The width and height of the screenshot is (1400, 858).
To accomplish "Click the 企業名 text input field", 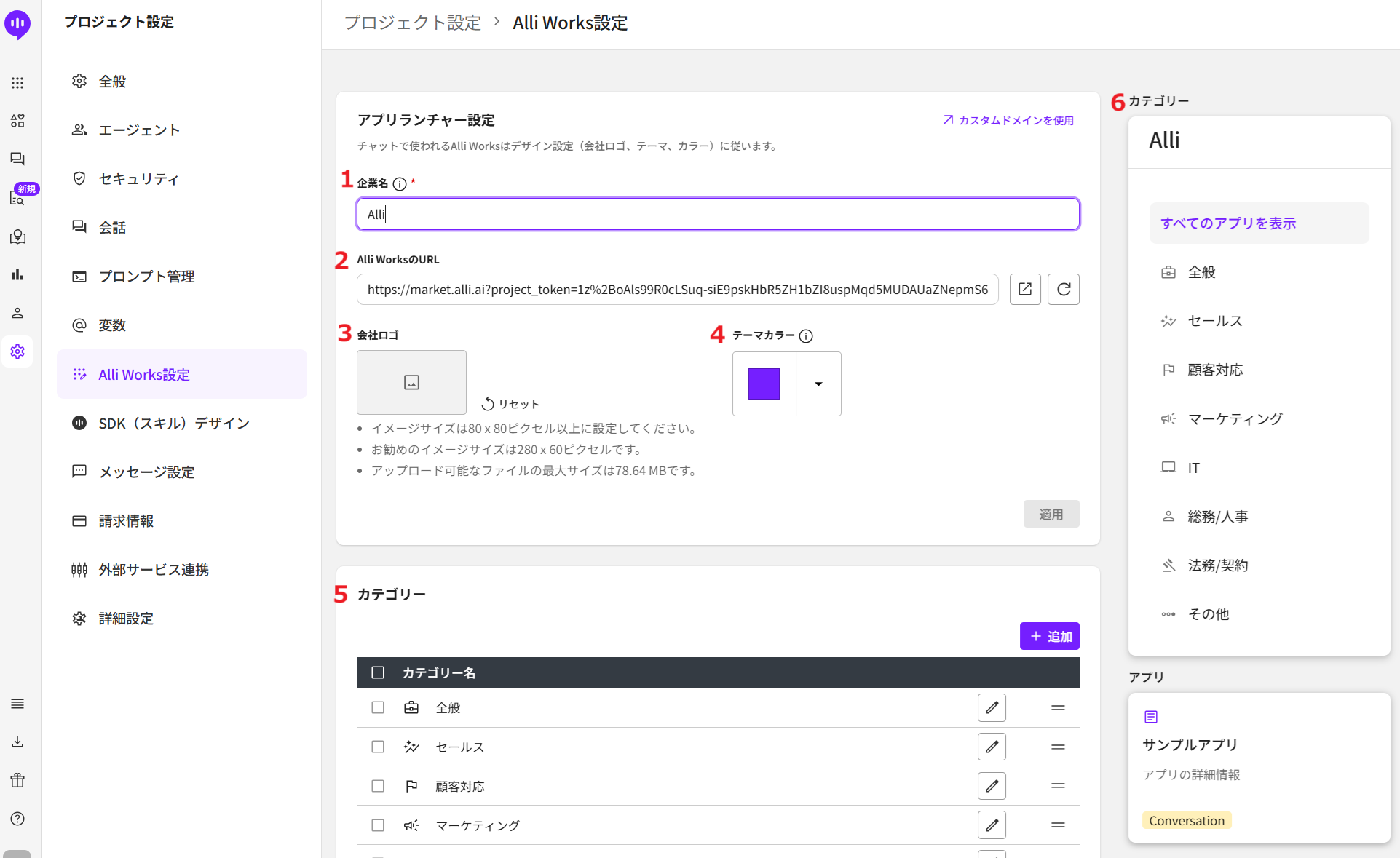I will click(x=717, y=214).
